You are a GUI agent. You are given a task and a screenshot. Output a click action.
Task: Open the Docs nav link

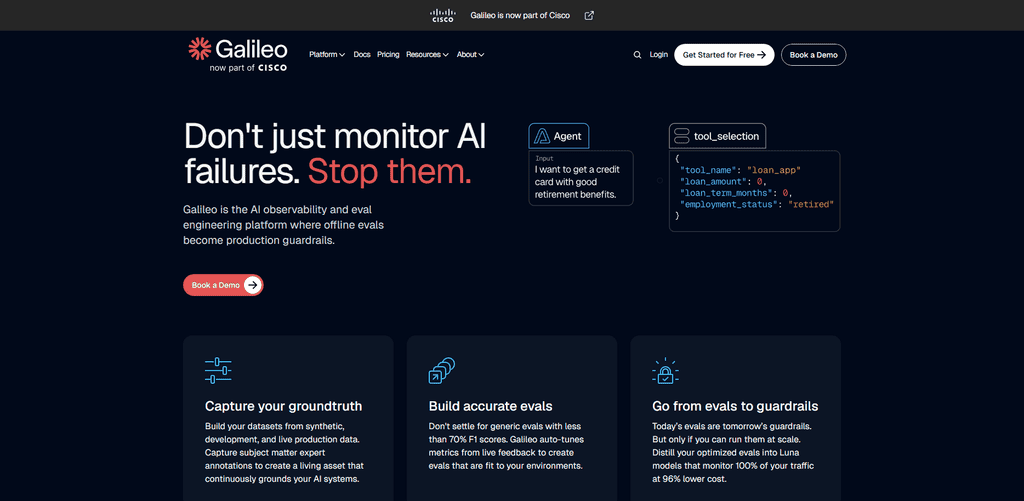click(x=362, y=55)
